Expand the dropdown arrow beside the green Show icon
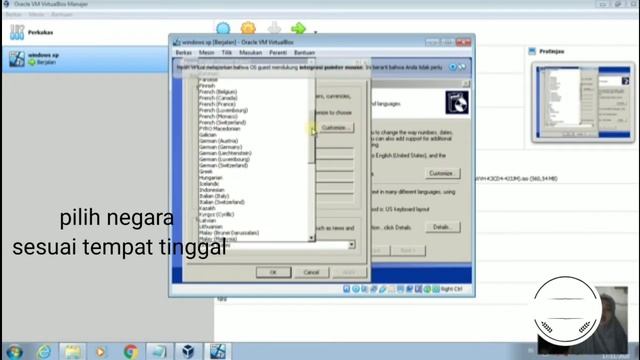 point(316,32)
